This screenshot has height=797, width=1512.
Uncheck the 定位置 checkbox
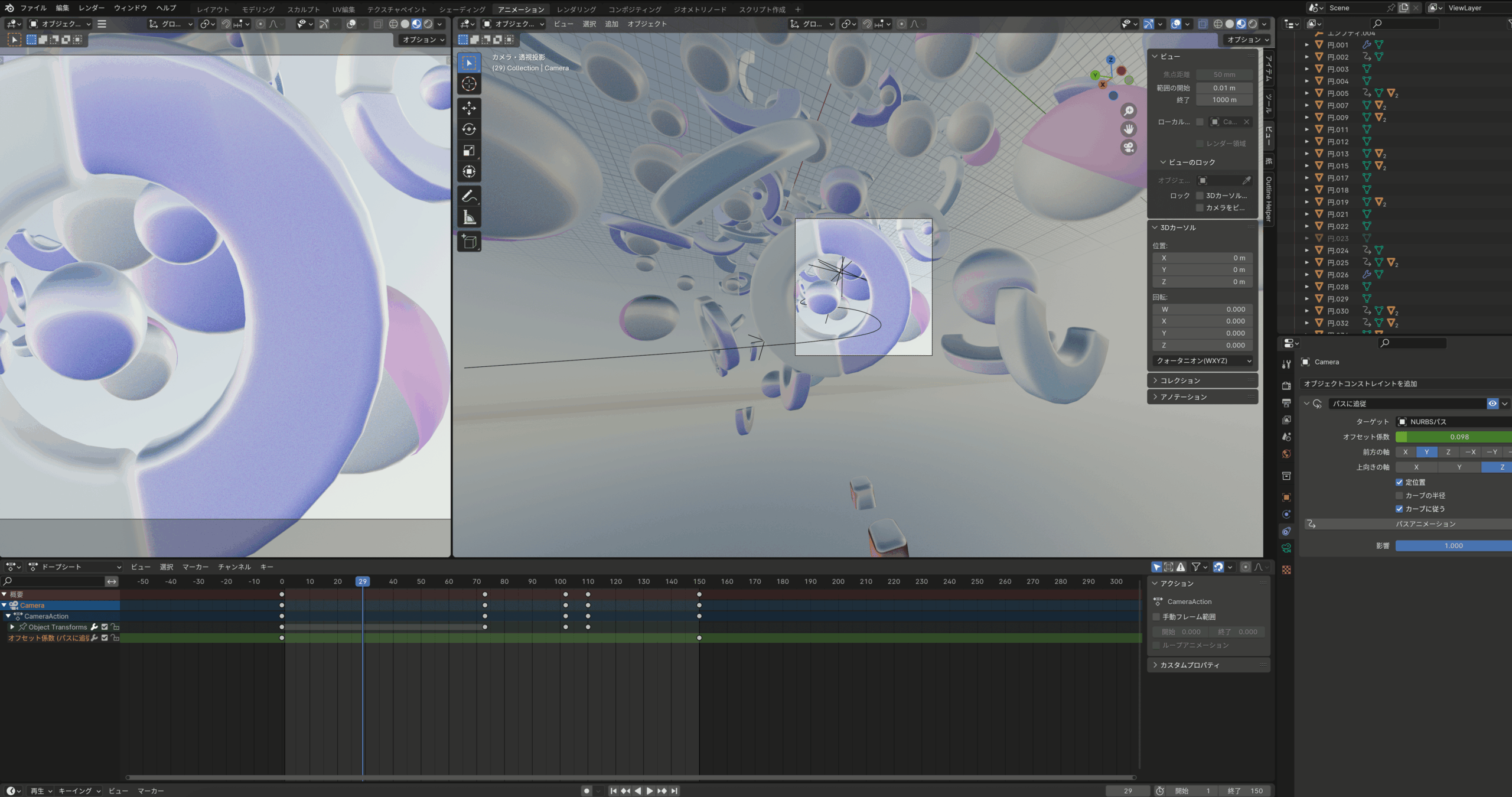(1399, 482)
